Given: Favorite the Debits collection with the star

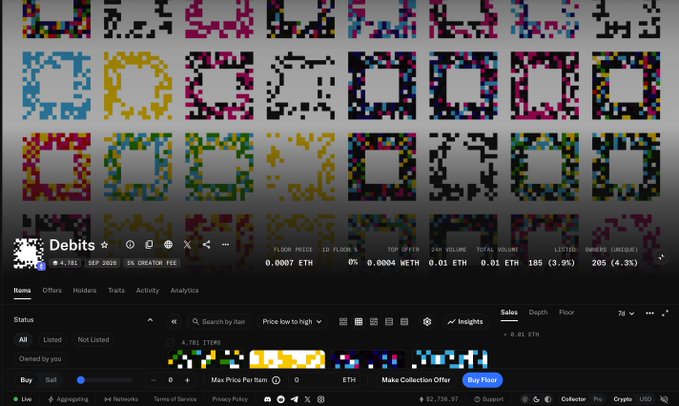Looking at the screenshot, I should click(104, 245).
